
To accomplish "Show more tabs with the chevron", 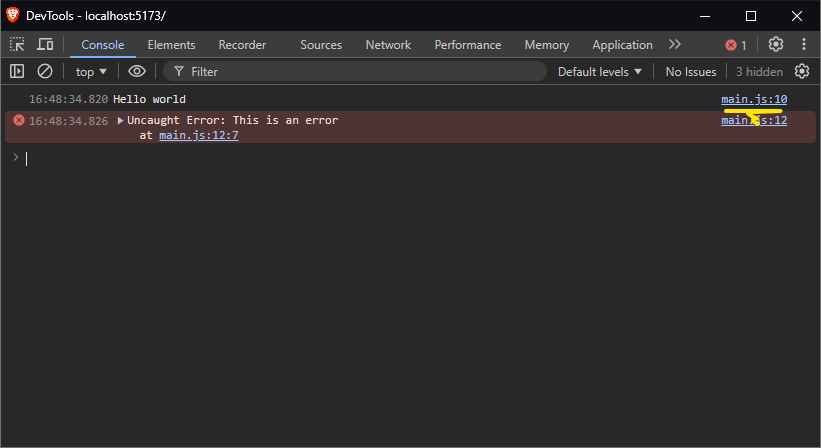I will coord(675,45).
